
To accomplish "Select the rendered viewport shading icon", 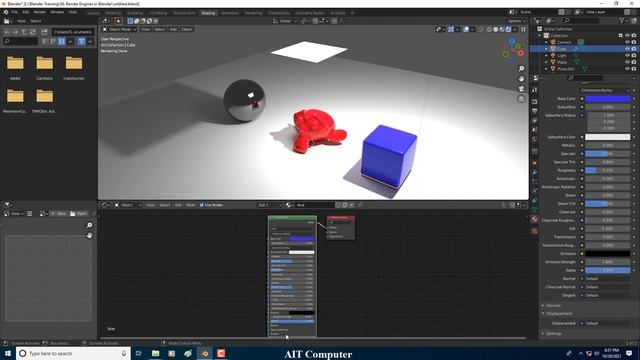I will pyautogui.click(x=509, y=29).
